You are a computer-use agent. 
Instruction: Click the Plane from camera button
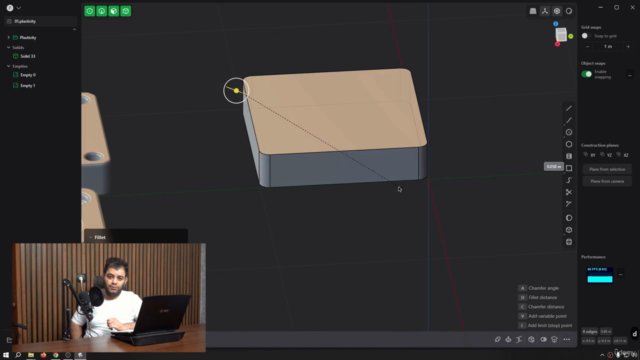coord(607,181)
